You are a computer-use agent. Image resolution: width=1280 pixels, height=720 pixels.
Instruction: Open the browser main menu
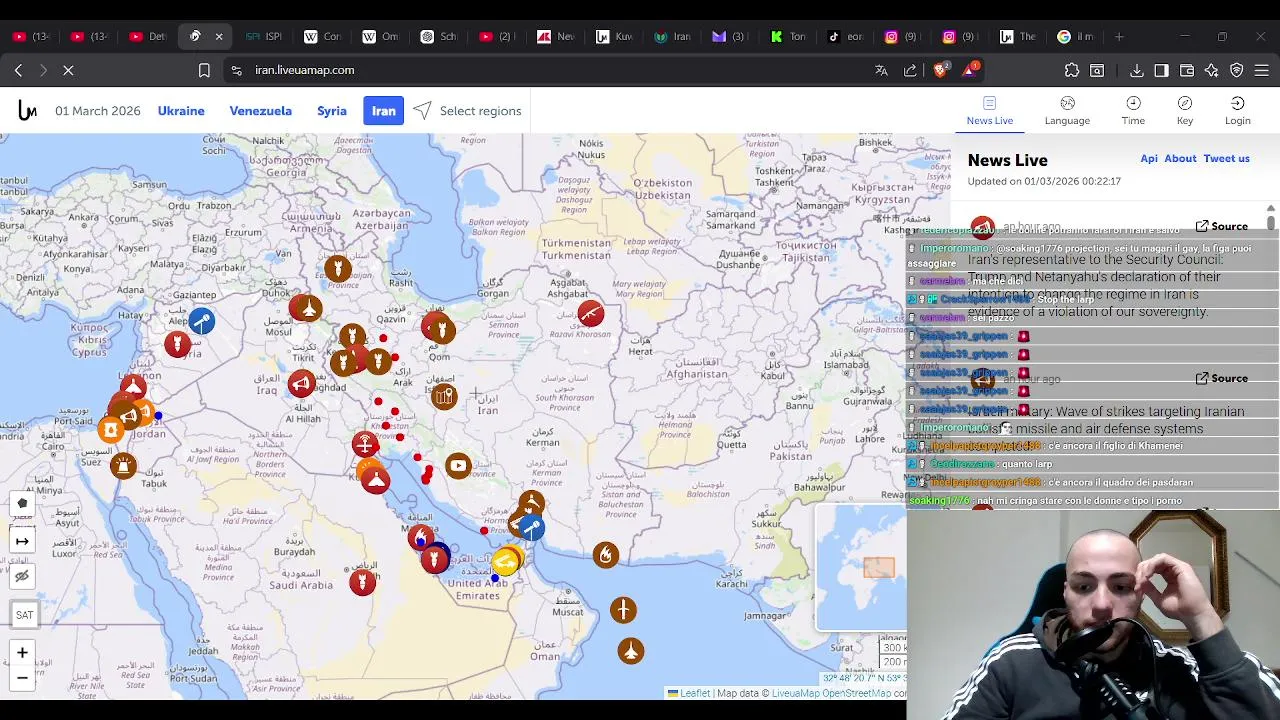(1262, 70)
